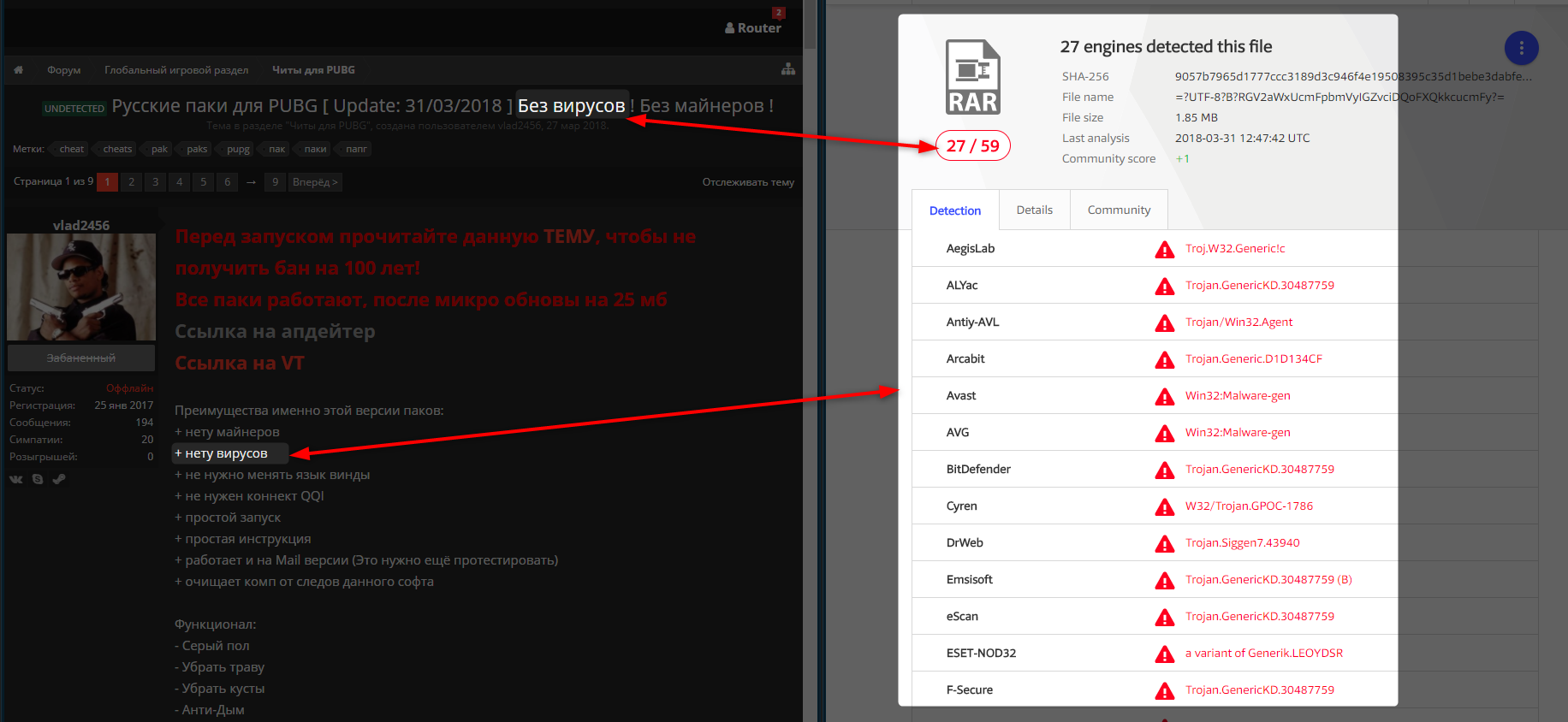Go to thread page 4
Image resolution: width=1568 pixels, height=722 pixels.
coord(179,182)
